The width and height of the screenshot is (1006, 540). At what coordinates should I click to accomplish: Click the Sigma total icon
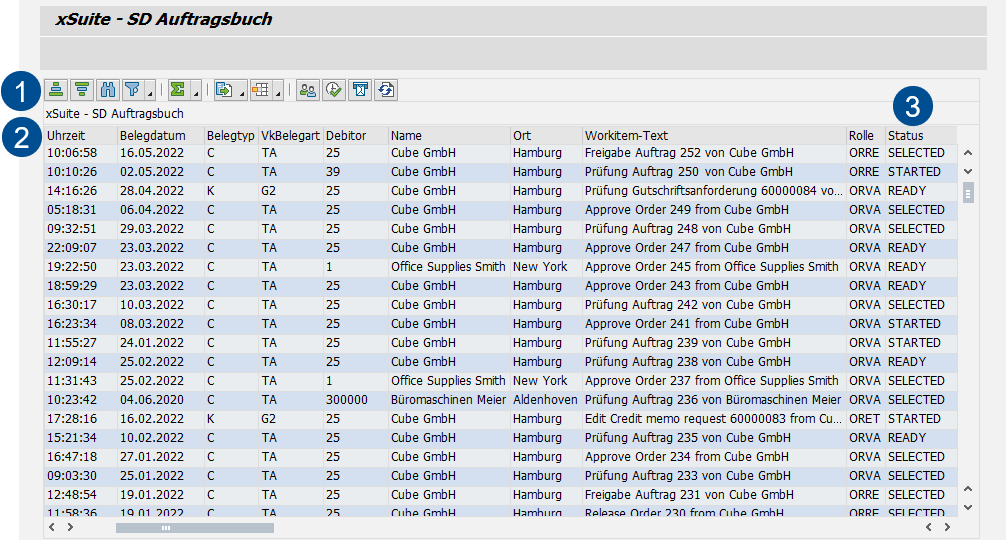point(179,90)
